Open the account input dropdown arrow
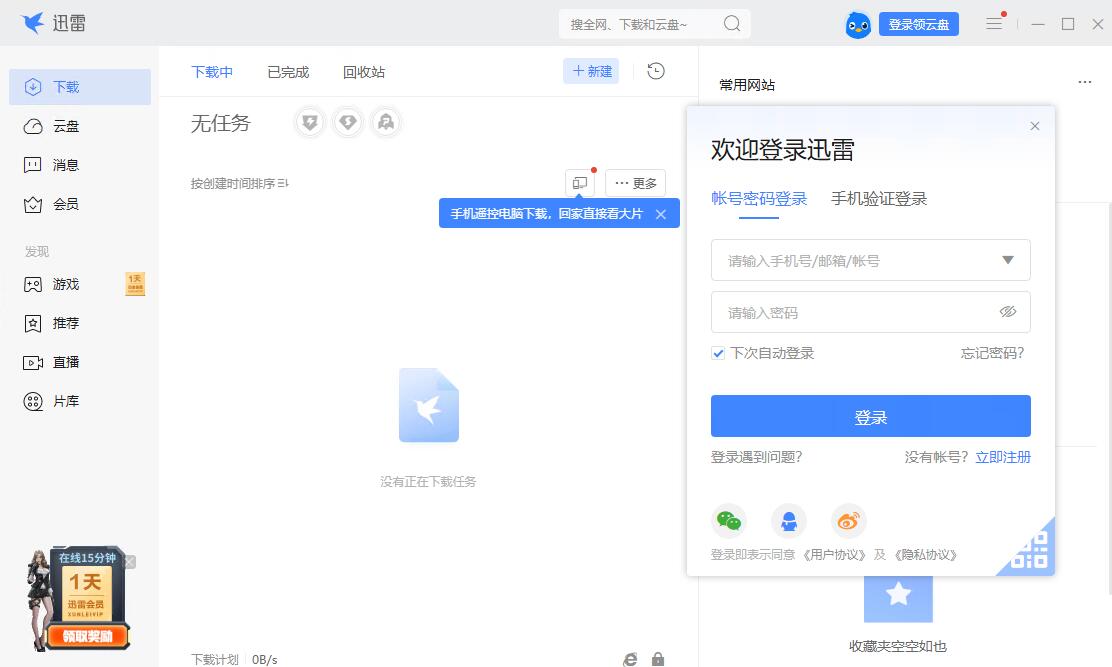 (1008, 260)
